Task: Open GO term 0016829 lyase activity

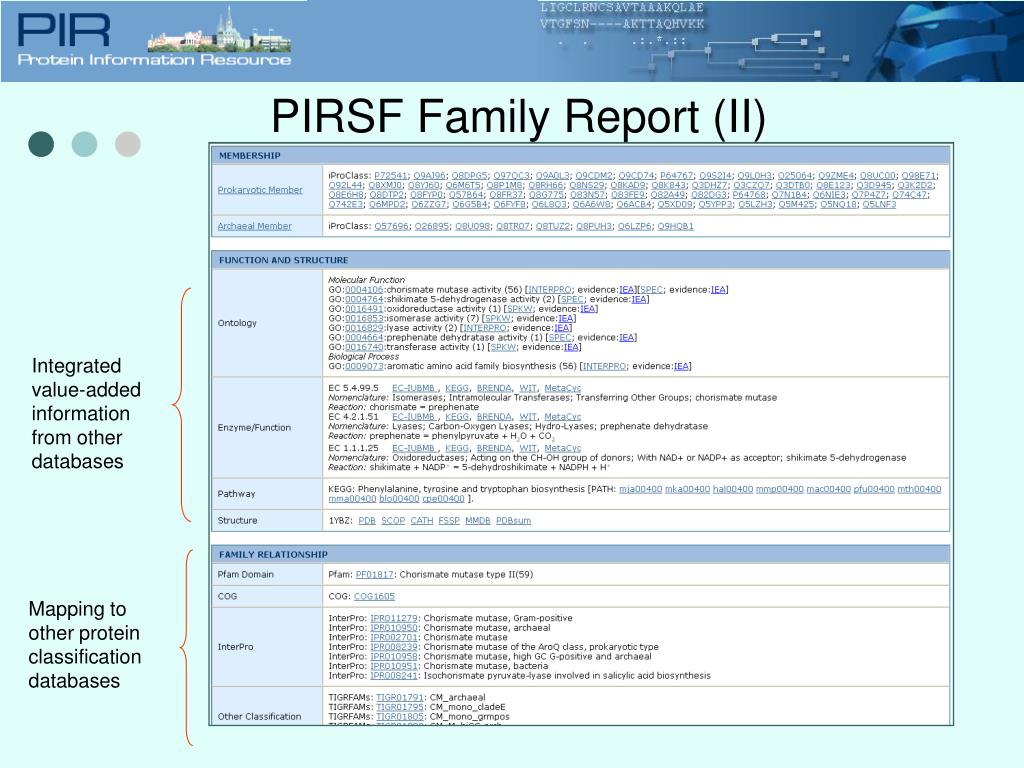Action: click(x=364, y=328)
